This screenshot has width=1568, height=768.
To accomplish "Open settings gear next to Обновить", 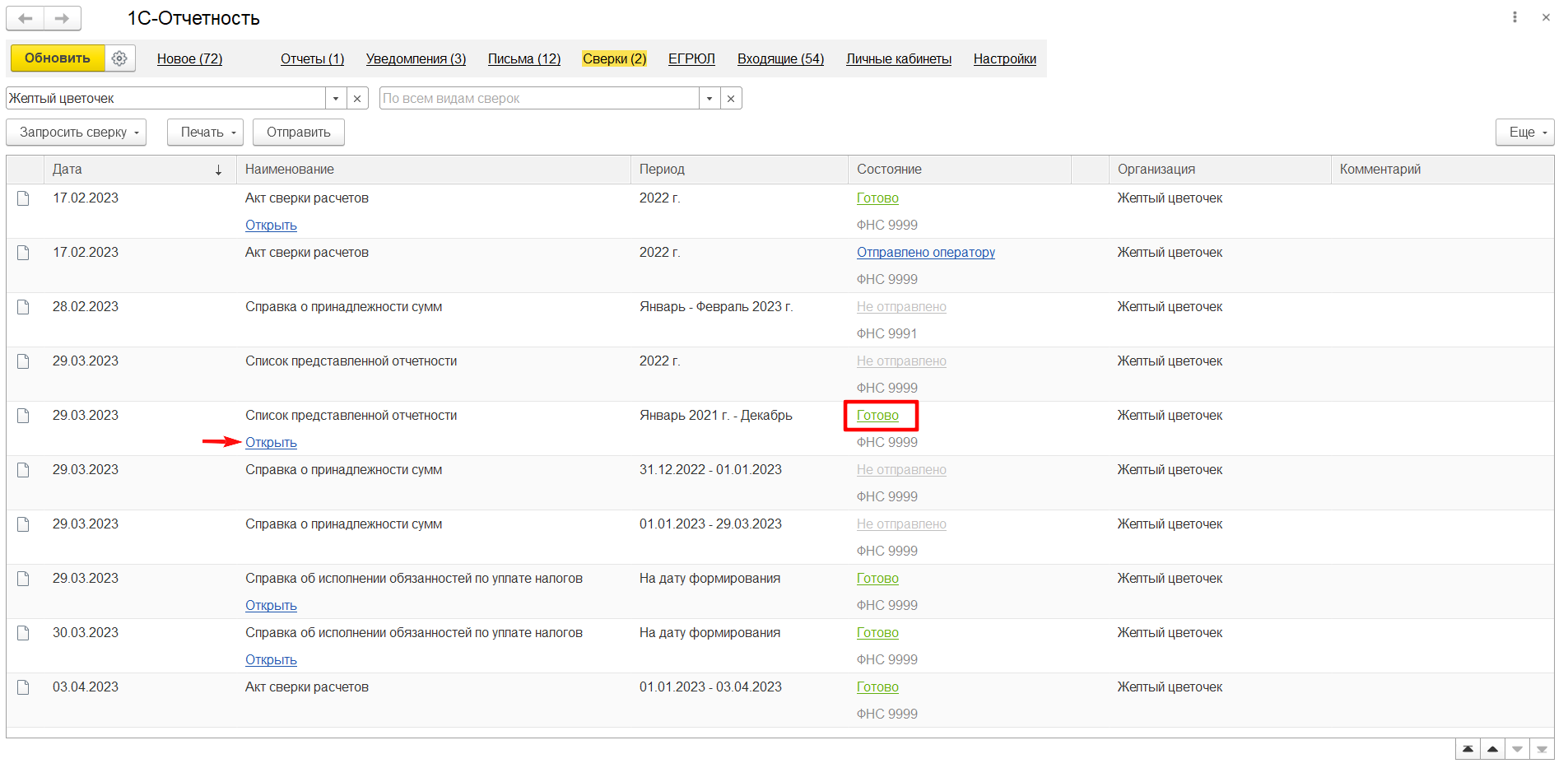I will (x=119, y=58).
